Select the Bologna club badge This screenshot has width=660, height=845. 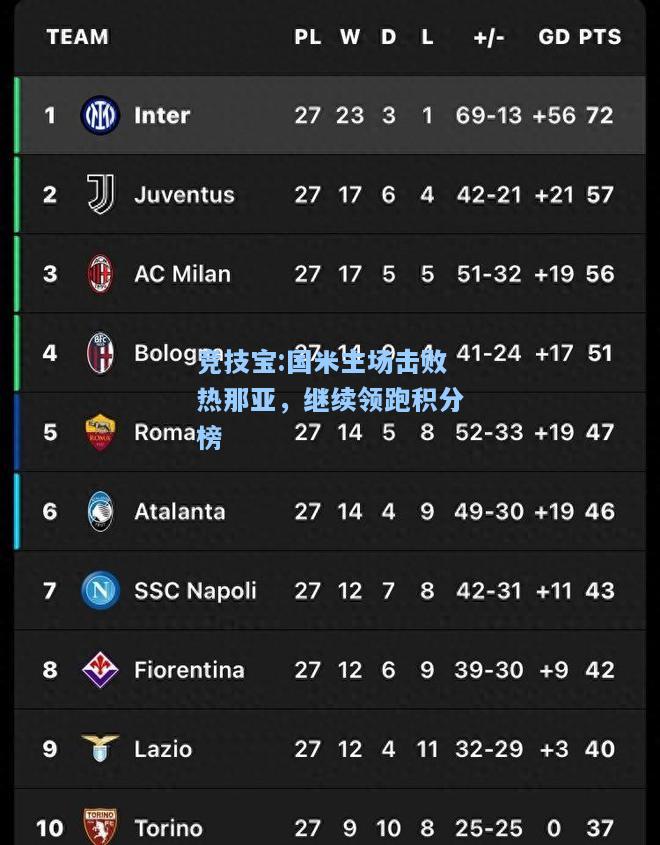(100, 353)
